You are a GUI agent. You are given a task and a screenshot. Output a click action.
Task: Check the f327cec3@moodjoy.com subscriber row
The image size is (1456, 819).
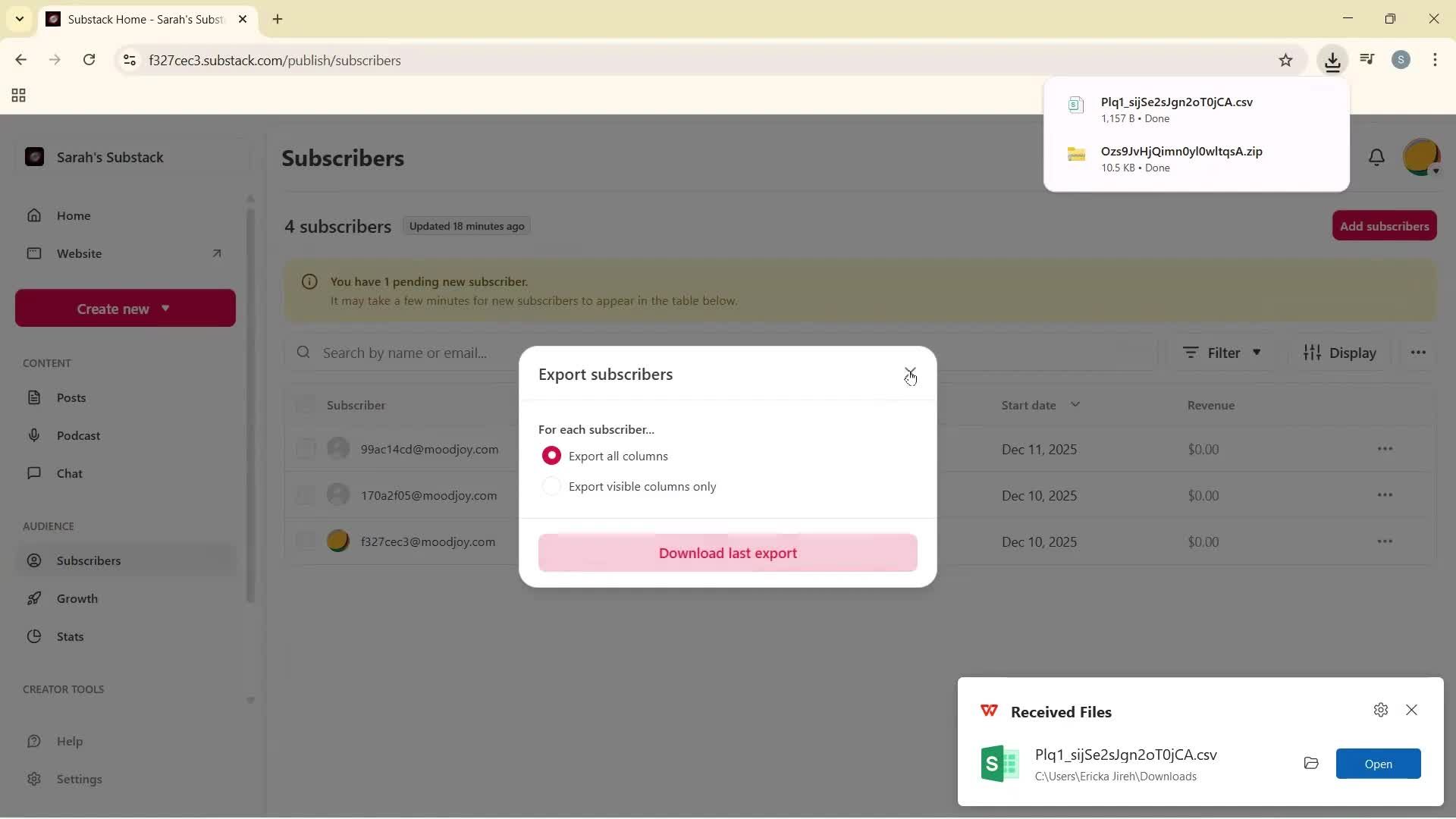(x=306, y=541)
